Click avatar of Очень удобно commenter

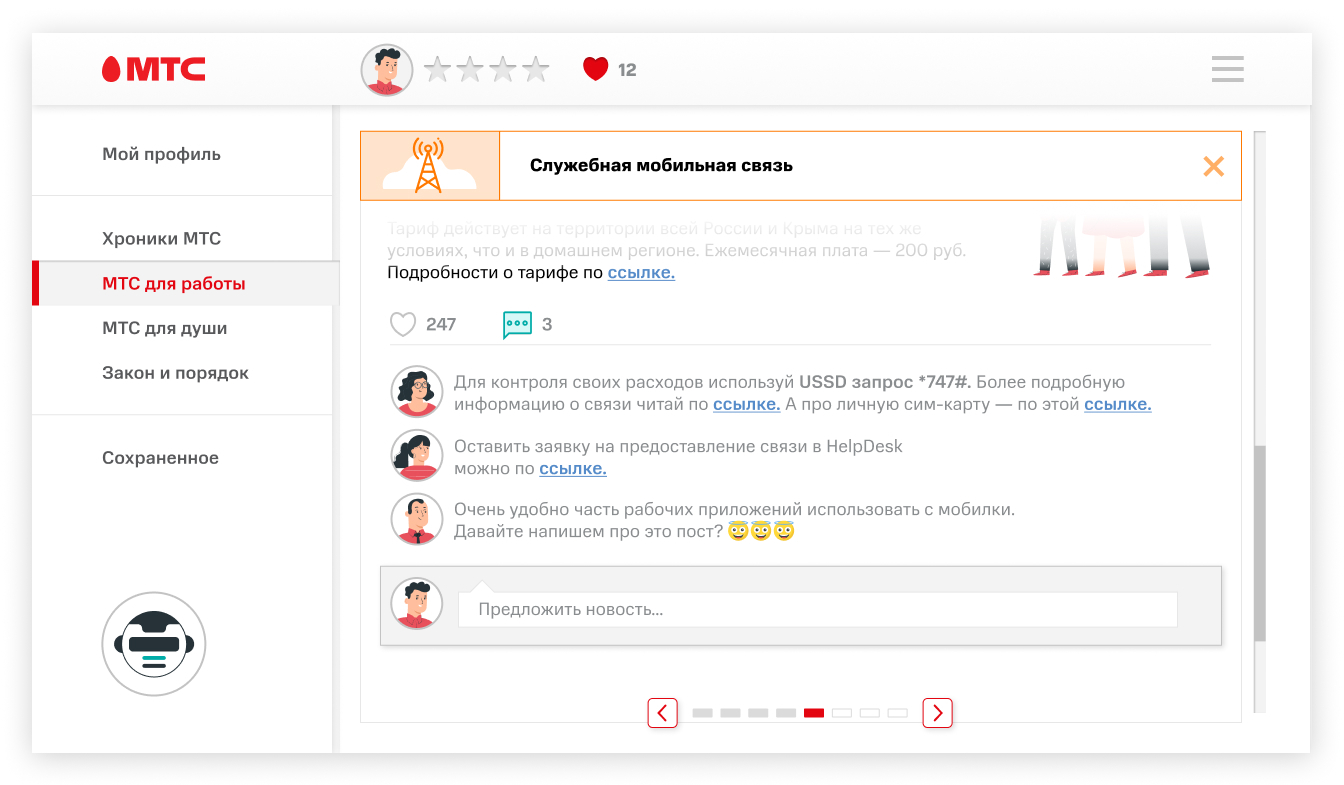point(416,519)
